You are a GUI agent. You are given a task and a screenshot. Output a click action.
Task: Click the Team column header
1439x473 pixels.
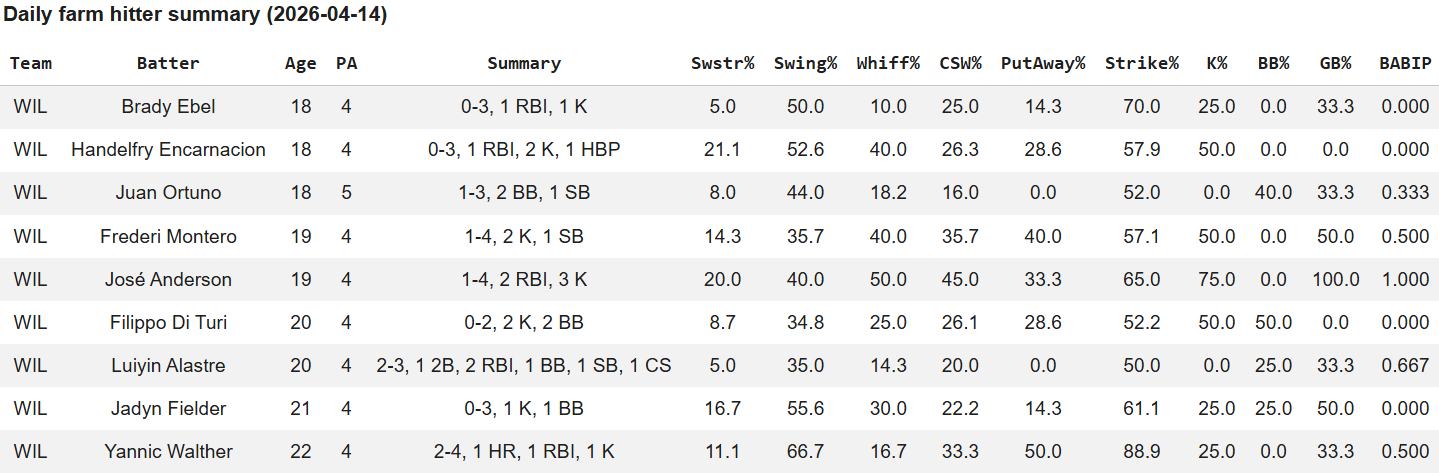(31, 63)
